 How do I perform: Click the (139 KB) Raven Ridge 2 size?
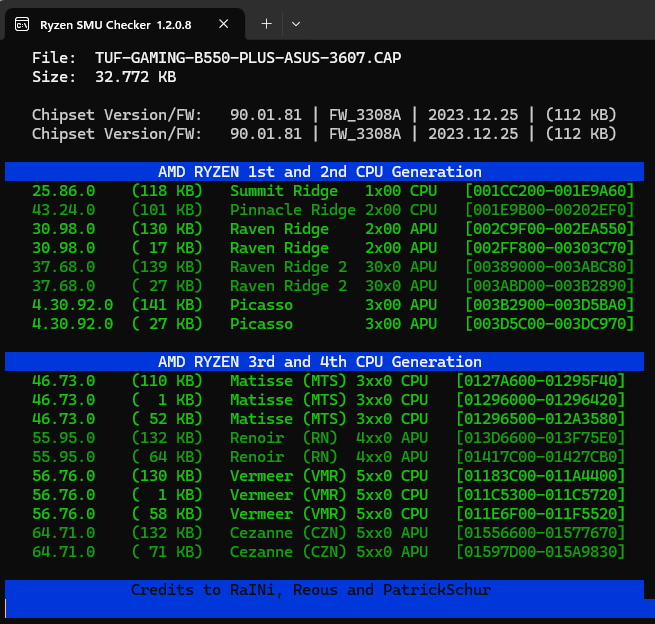click(167, 267)
